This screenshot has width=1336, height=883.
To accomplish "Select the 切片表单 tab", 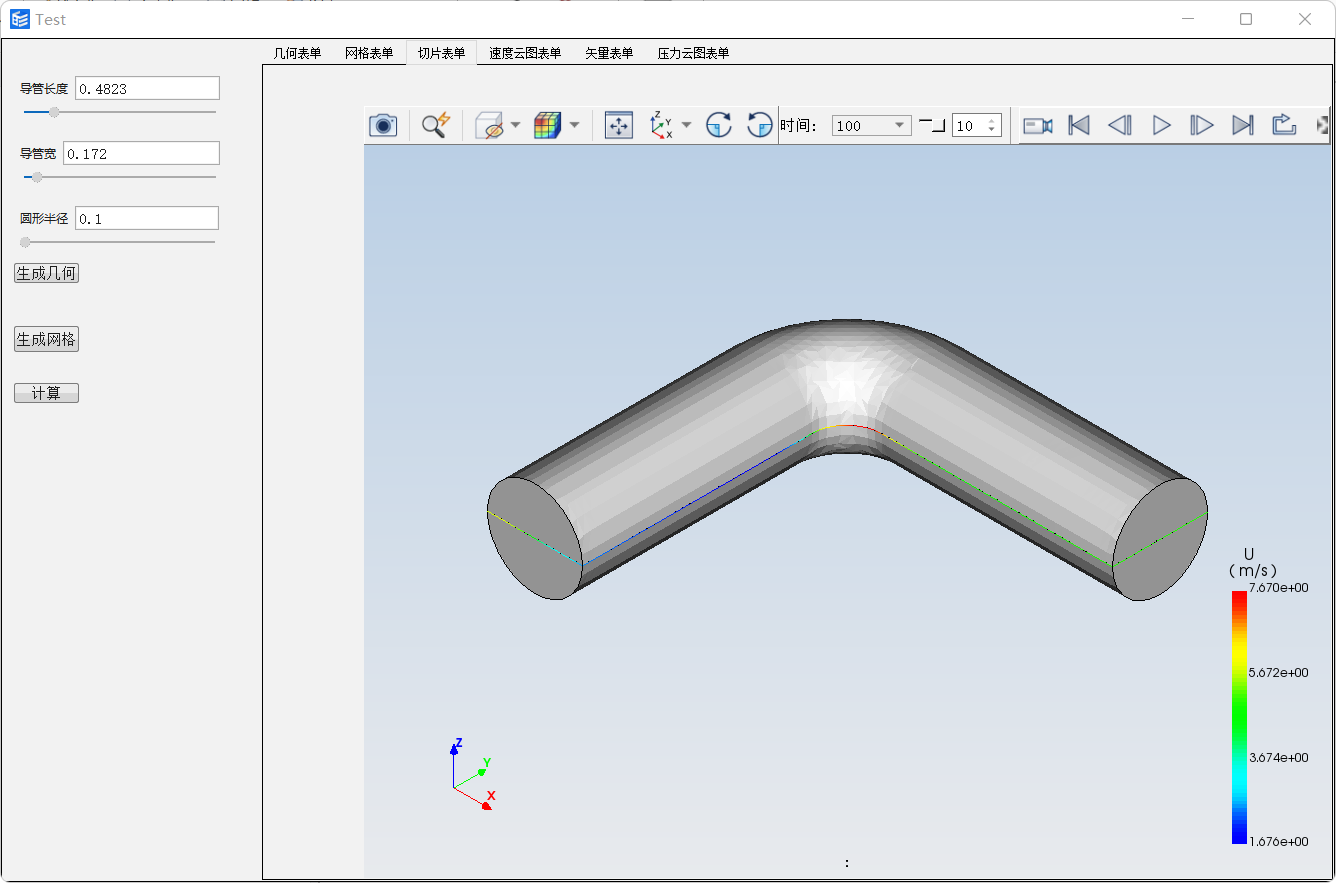I will (x=441, y=53).
